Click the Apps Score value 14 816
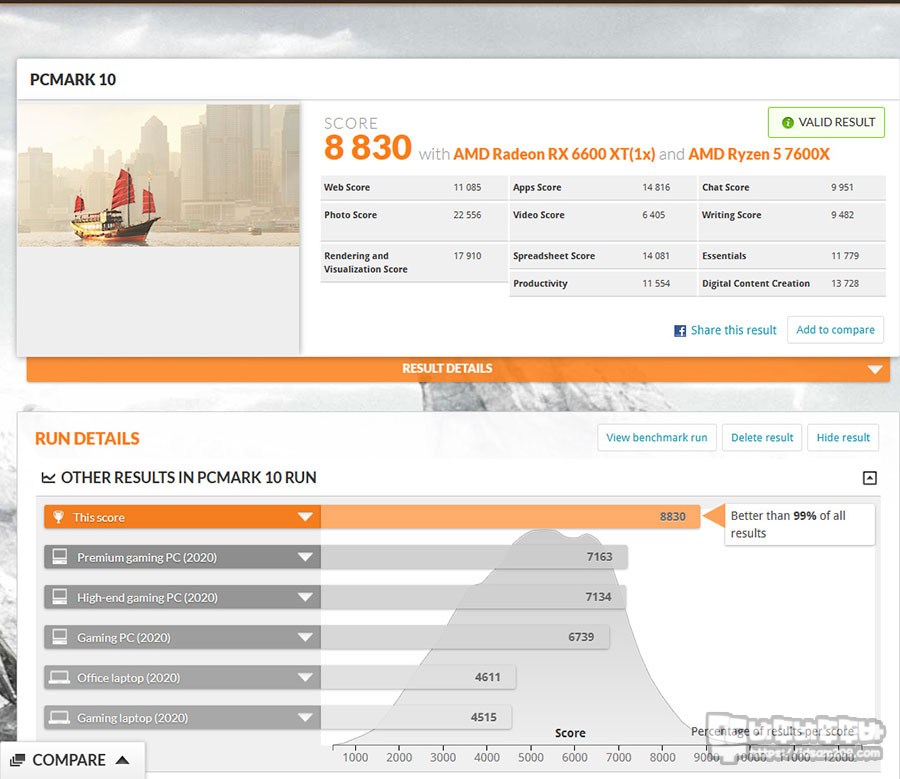The image size is (900, 779). 656,187
